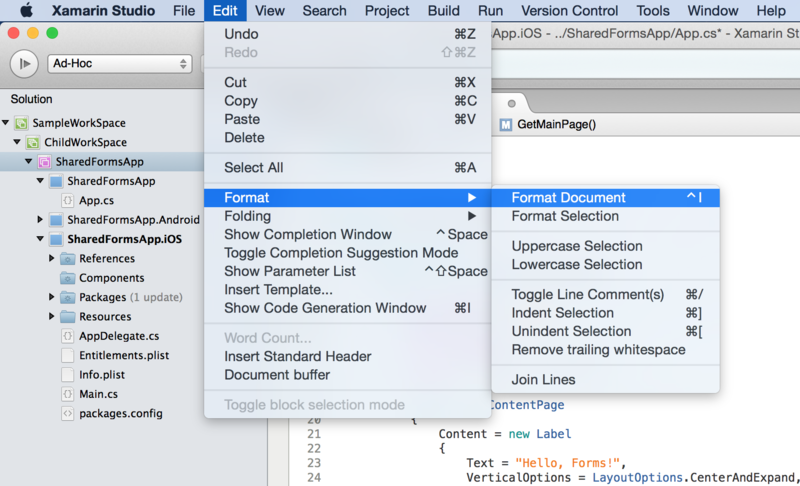
Task: Click the ChildWorkSpace workspace icon
Action: pyautogui.click(x=32, y=142)
